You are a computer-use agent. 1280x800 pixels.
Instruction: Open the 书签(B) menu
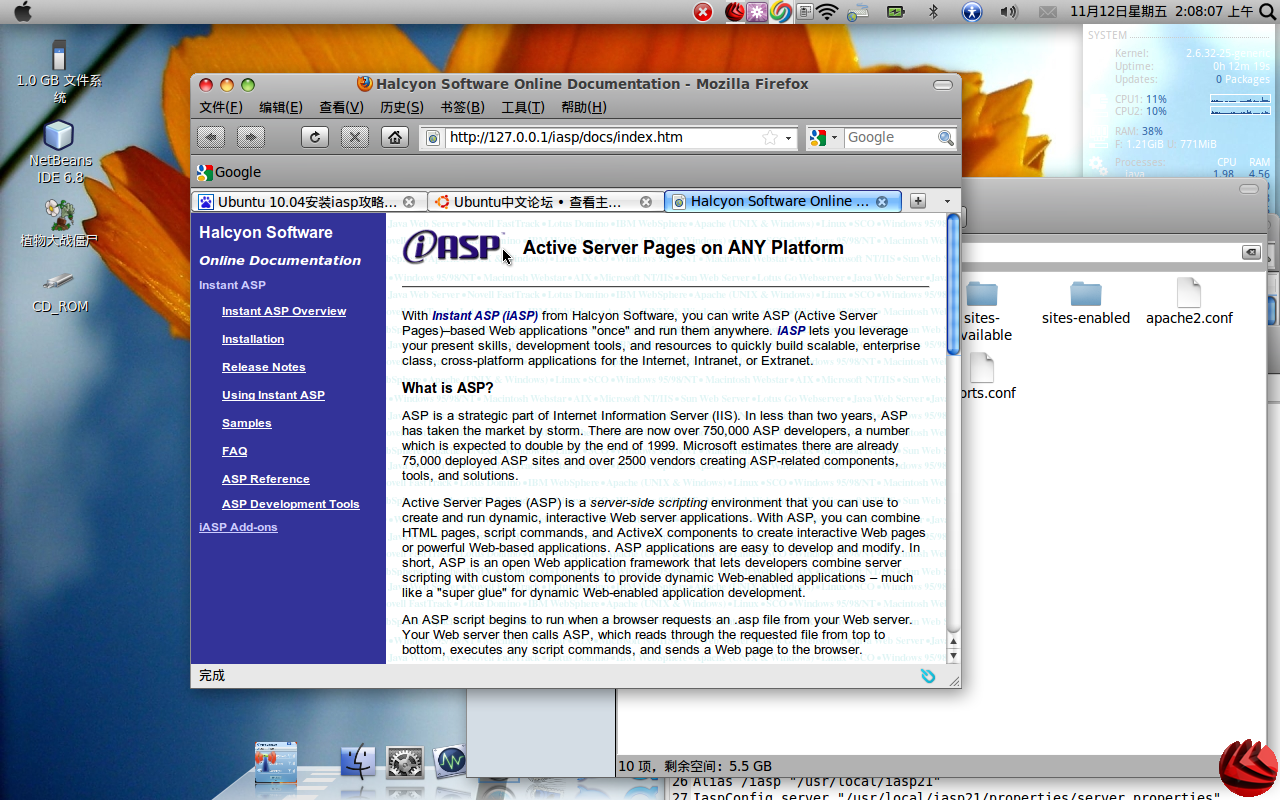point(462,107)
